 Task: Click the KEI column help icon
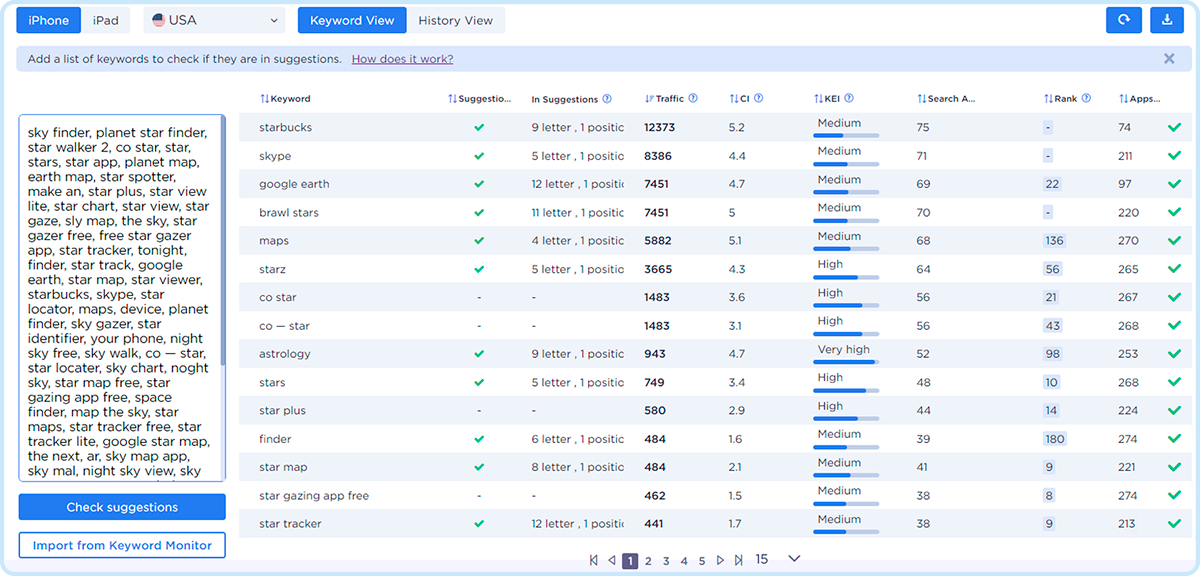point(849,99)
